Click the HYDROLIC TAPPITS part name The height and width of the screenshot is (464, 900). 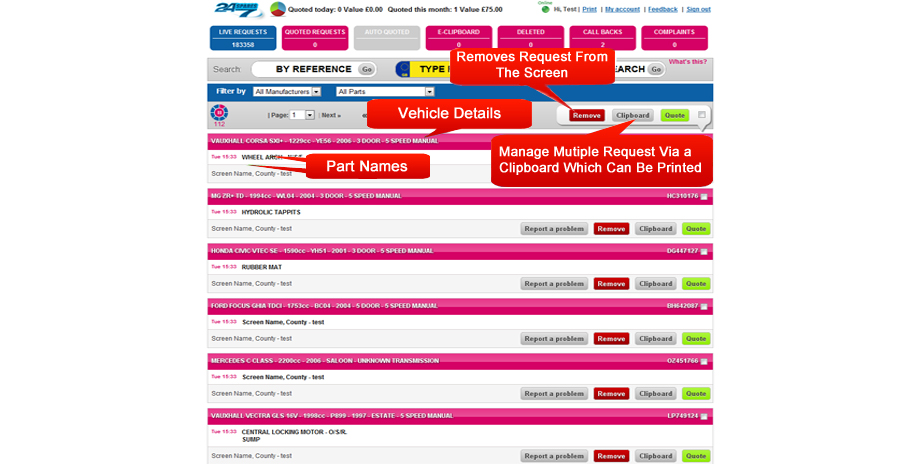(271, 212)
